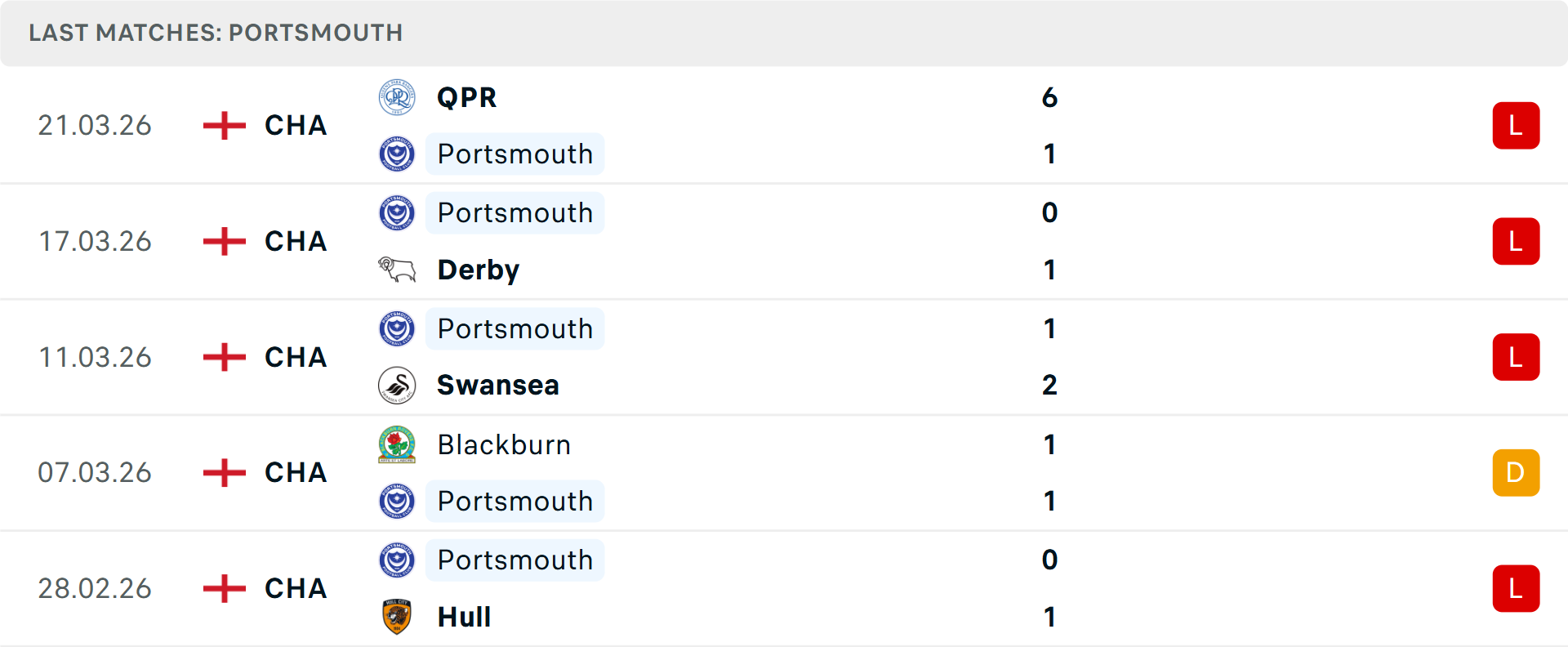Click the Hull City tiger crest
This screenshot has height=647, width=1568.
pos(398,618)
